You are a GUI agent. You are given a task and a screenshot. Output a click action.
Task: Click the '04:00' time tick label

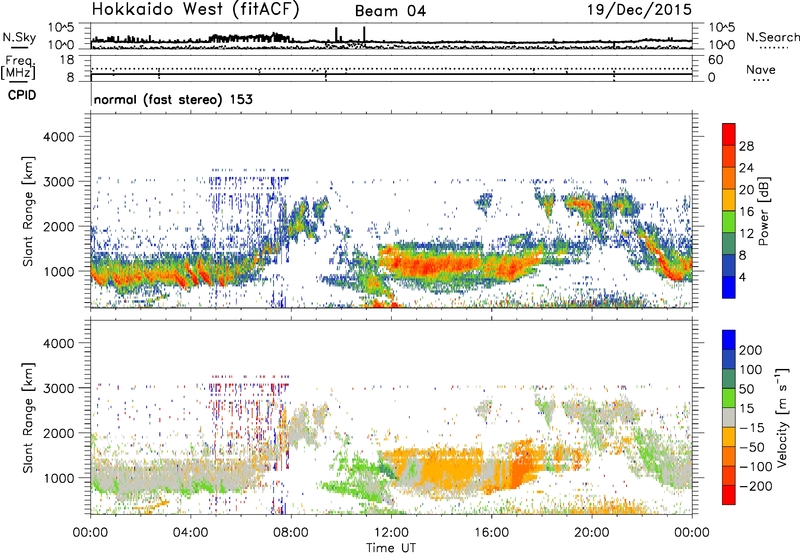tap(191, 533)
